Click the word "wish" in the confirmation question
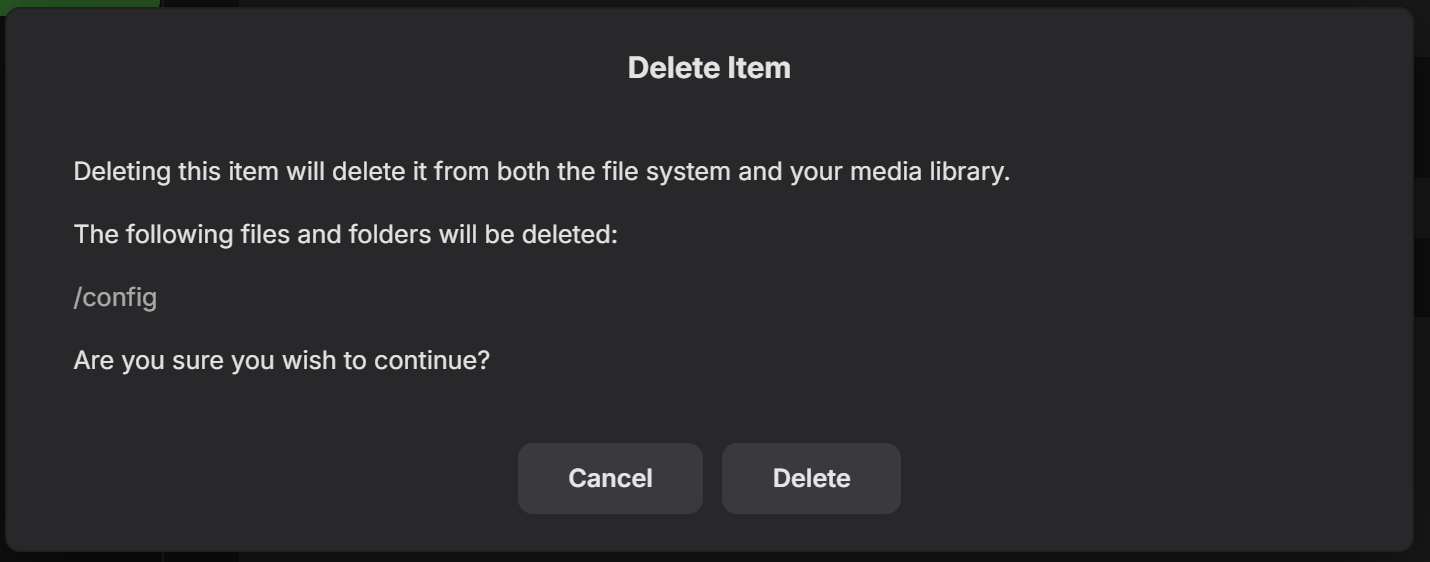Image resolution: width=1430 pixels, height=562 pixels. pos(309,360)
